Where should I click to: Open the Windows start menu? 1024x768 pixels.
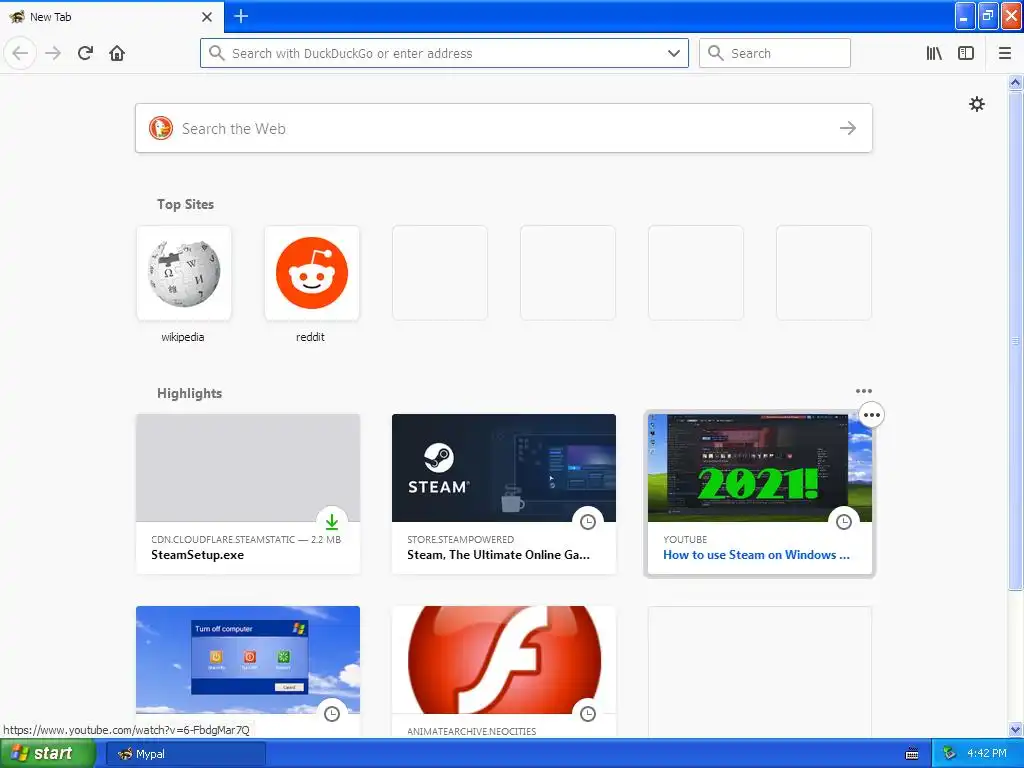48,754
